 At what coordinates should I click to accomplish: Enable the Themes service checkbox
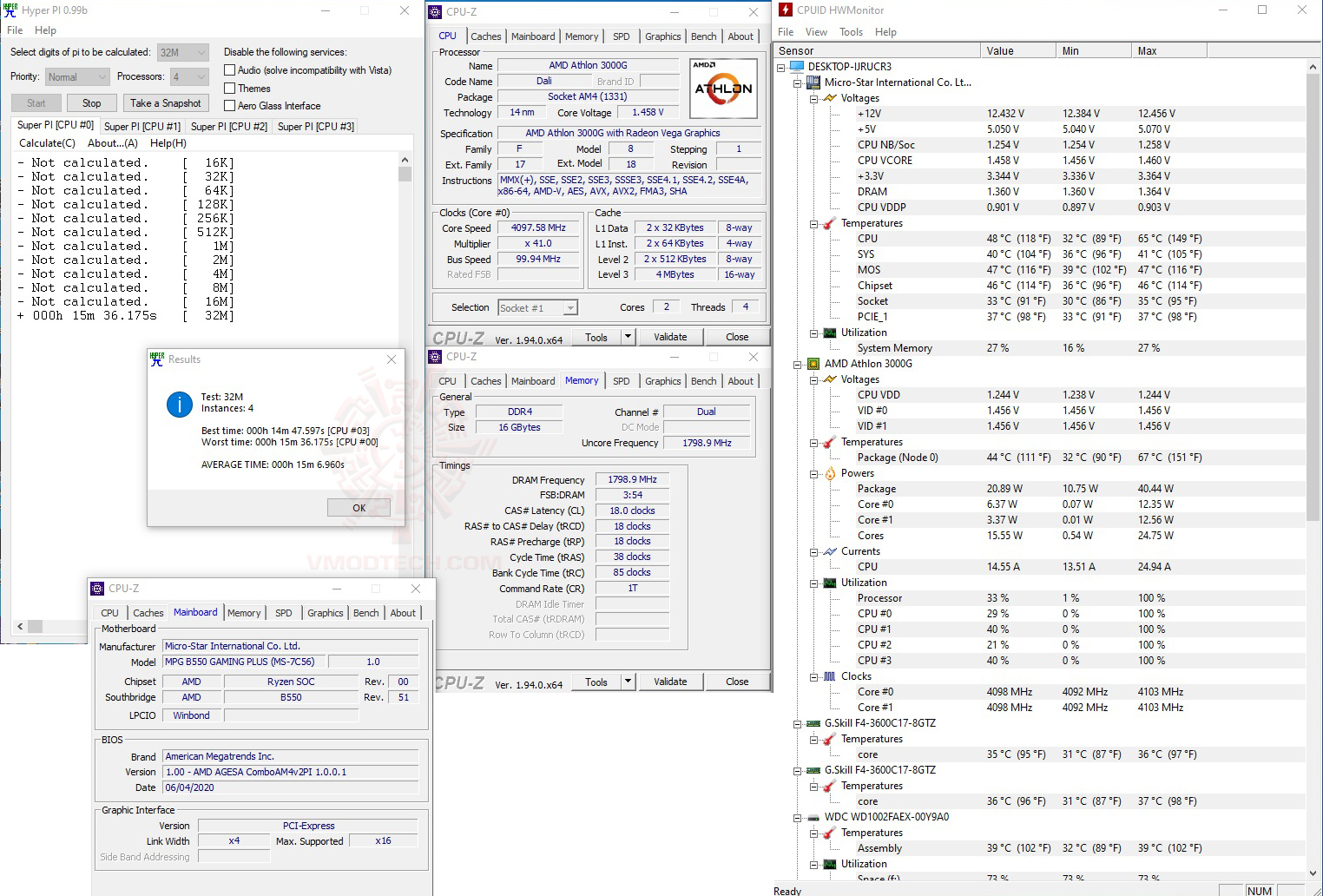coord(230,89)
